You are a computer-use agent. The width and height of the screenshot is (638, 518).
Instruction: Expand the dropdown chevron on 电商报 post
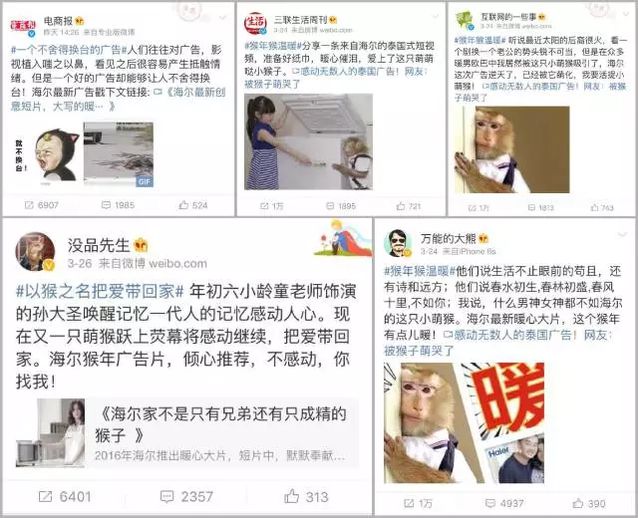223,17
